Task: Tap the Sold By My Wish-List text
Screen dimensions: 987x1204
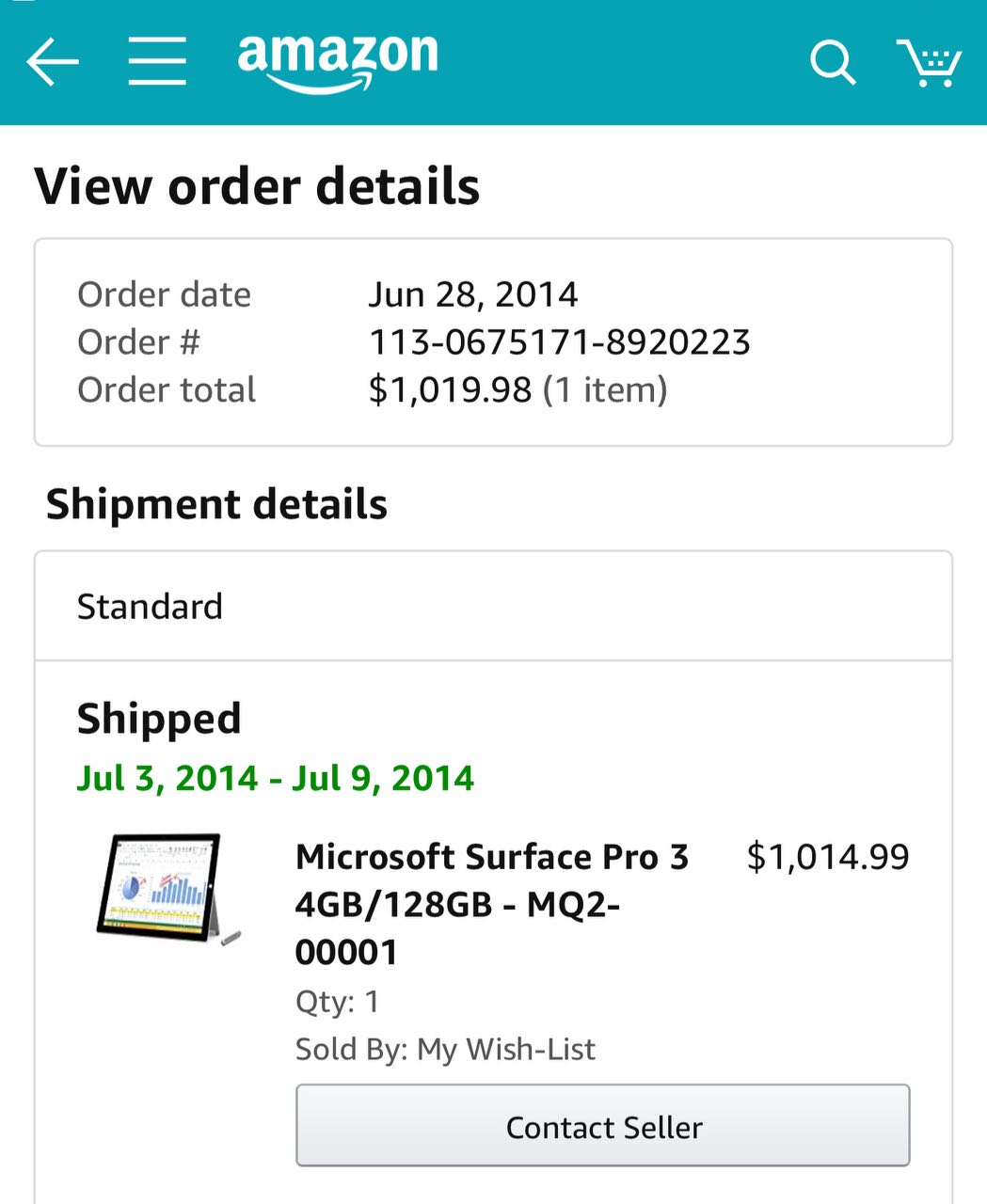Action: 445,1049
